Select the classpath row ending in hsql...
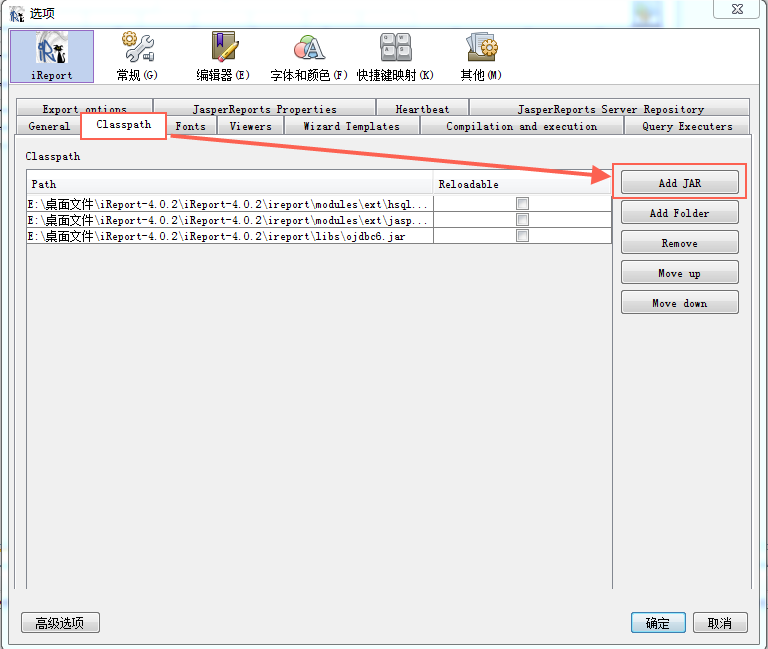Viewport: 768px width, 649px height. 319,204
